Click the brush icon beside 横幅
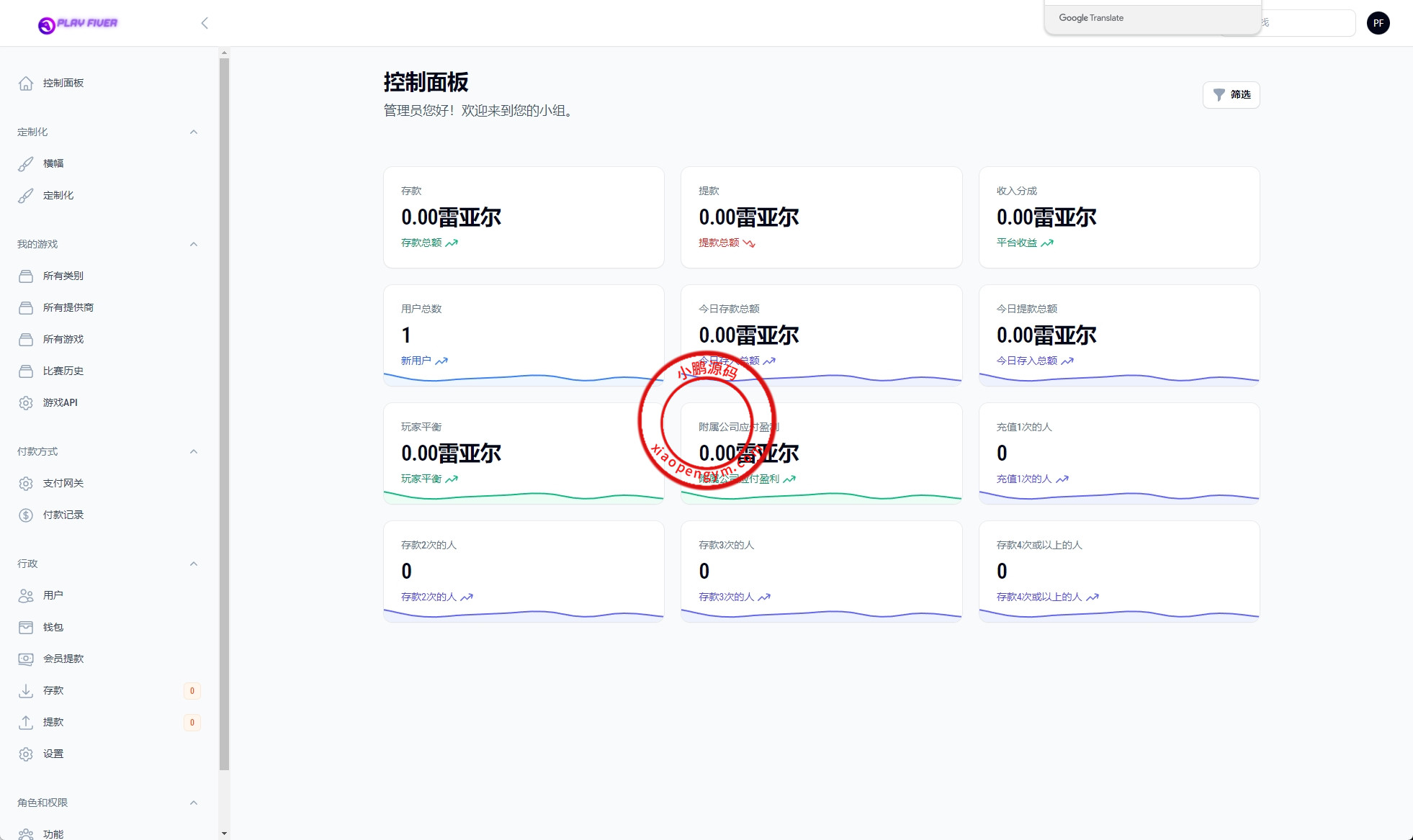Image resolution: width=1413 pixels, height=840 pixels. [x=26, y=164]
